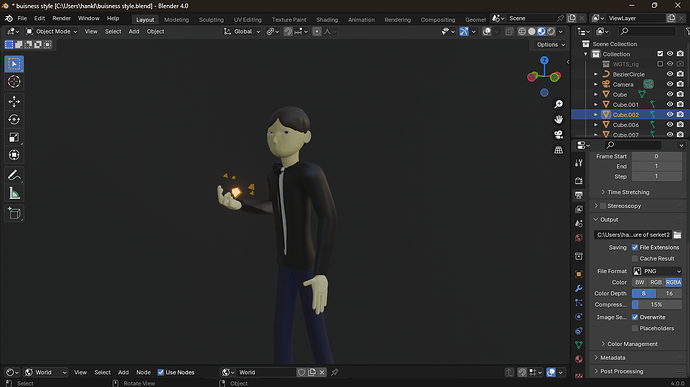The height and width of the screenshot is (387, 690).
Task: Set color depth to 16
Action: (x=669, y=294)
